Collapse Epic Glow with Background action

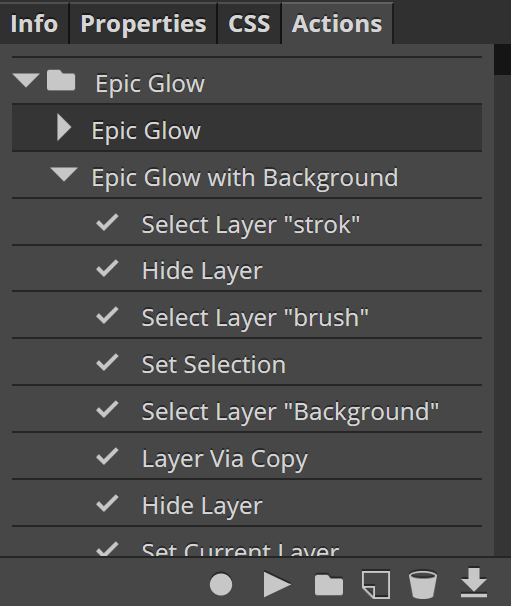(64, 174)
